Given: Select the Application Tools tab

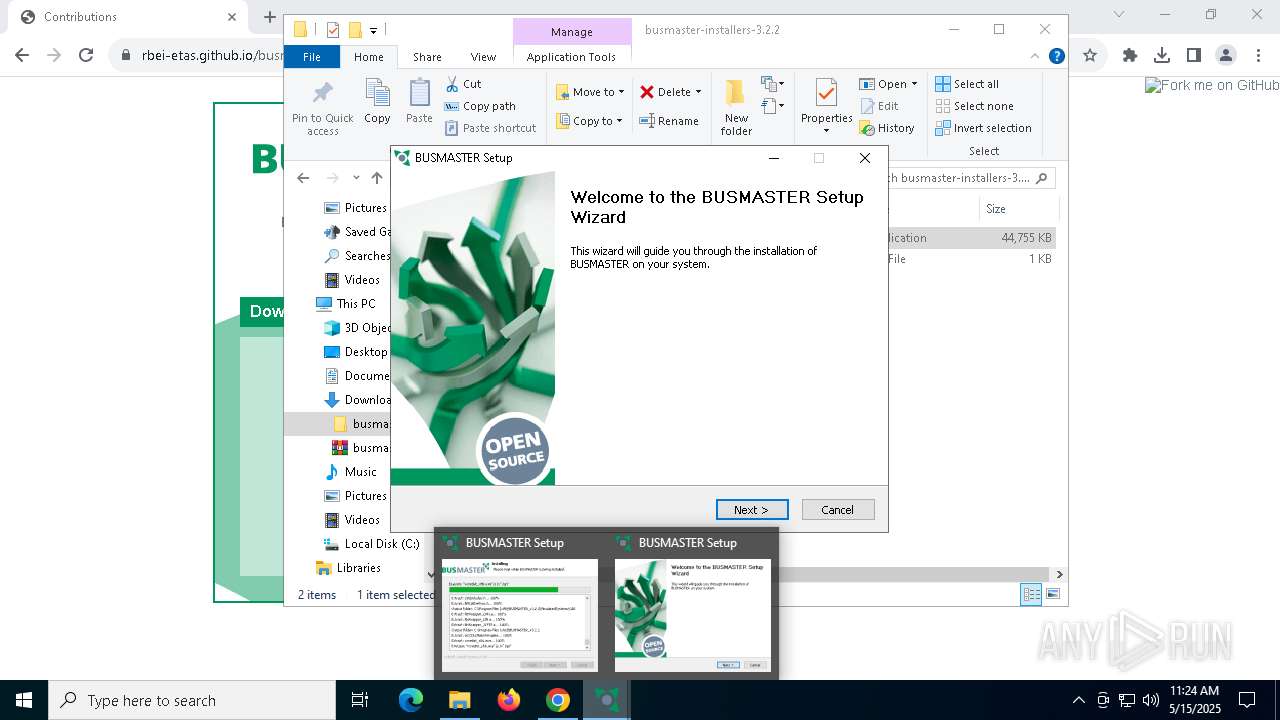Looking at the screenshot, I should pyautogui.click(x=571, y=57).
